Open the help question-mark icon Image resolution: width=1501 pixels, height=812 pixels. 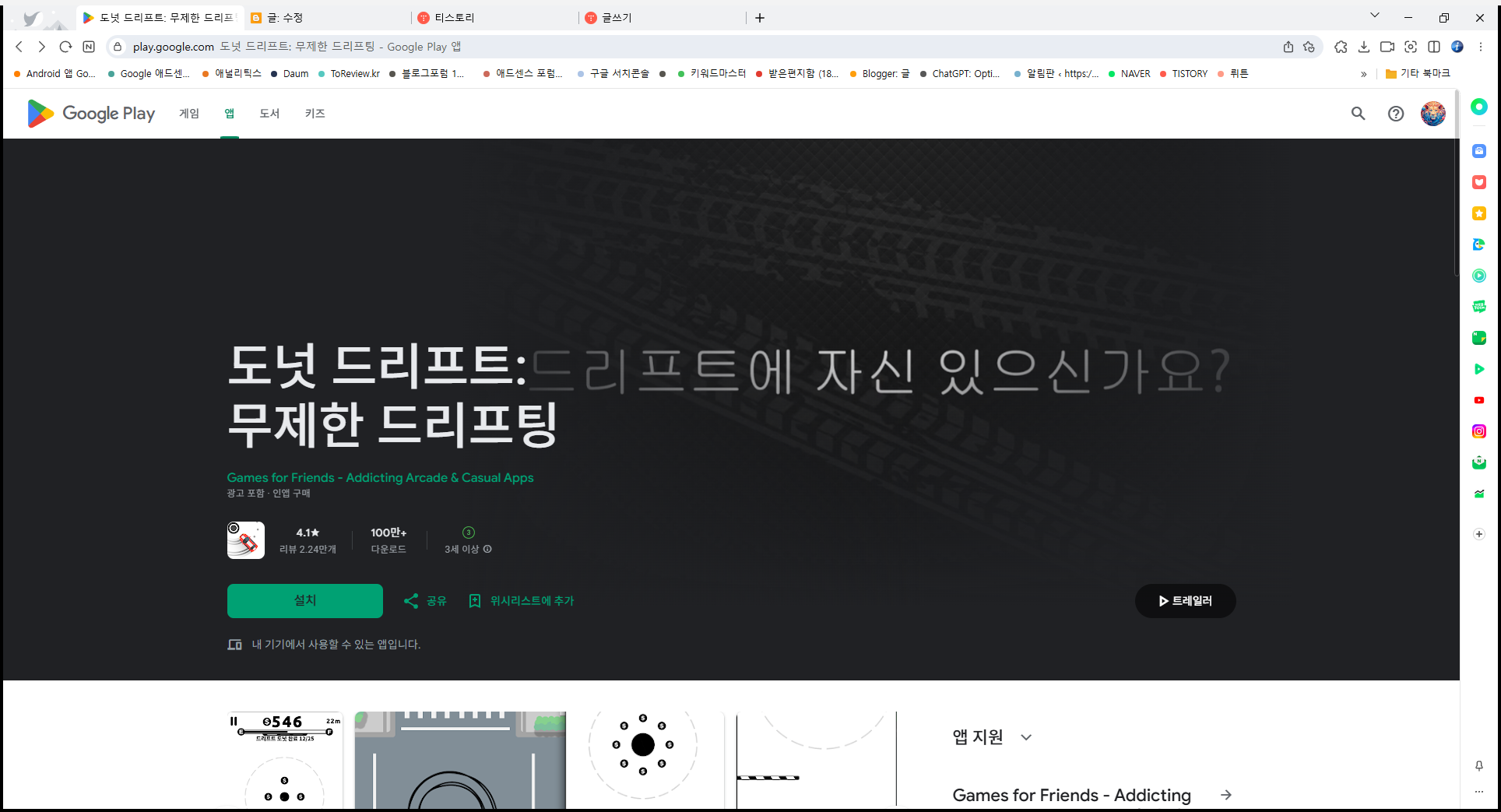1396,114
